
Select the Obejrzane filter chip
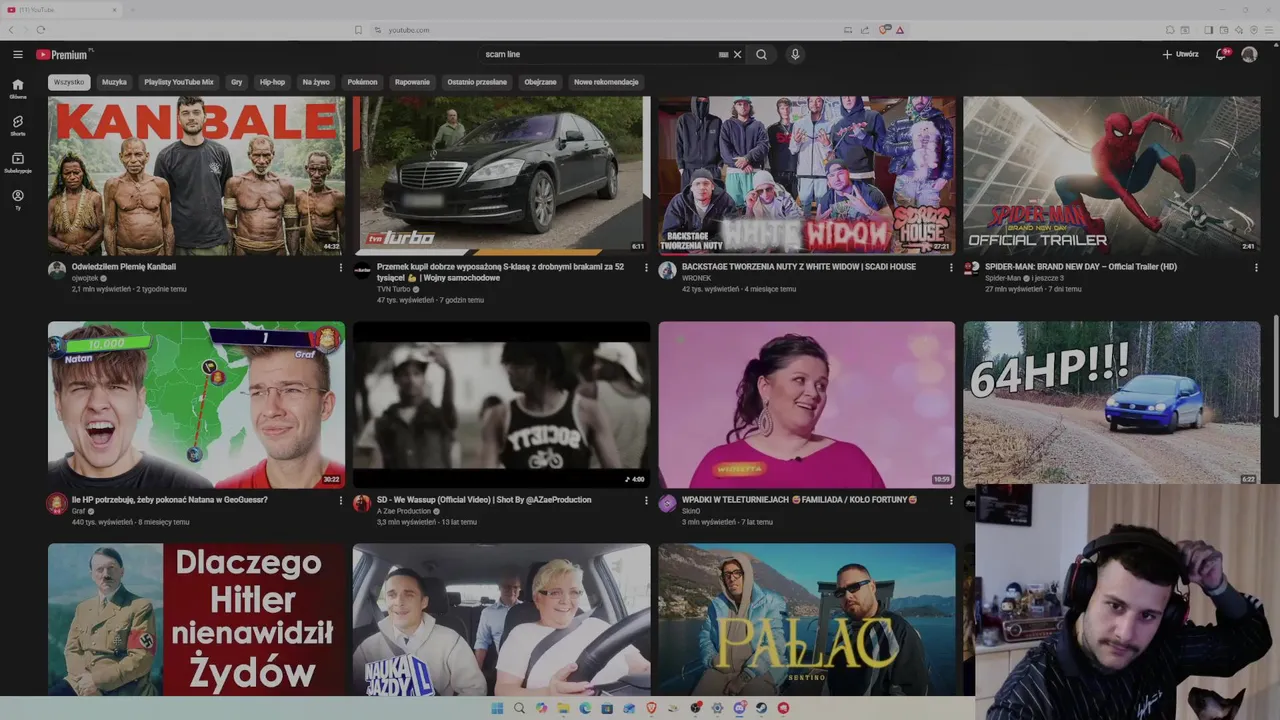tap(540, 82)
